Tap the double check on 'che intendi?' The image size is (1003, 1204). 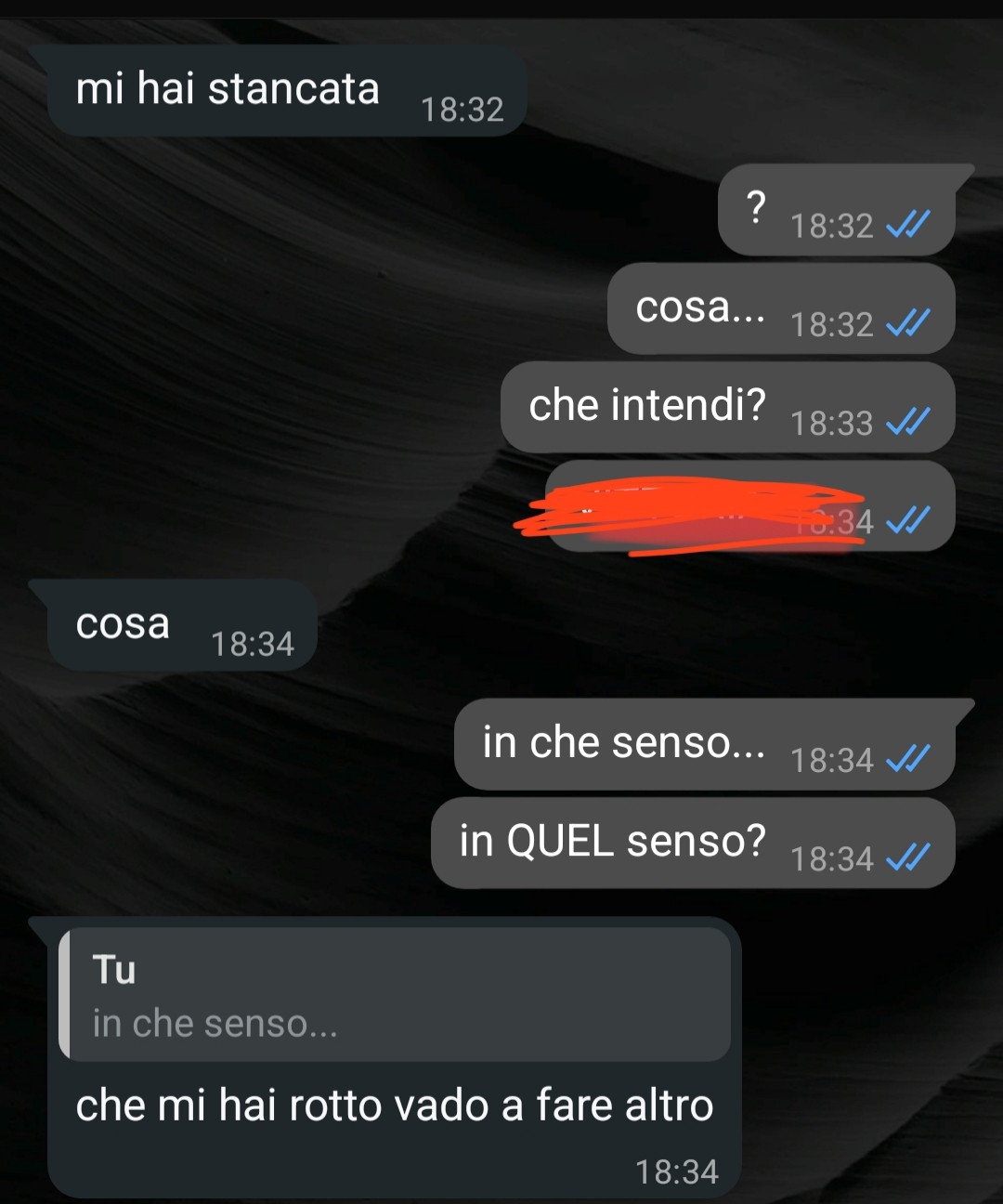907,422
